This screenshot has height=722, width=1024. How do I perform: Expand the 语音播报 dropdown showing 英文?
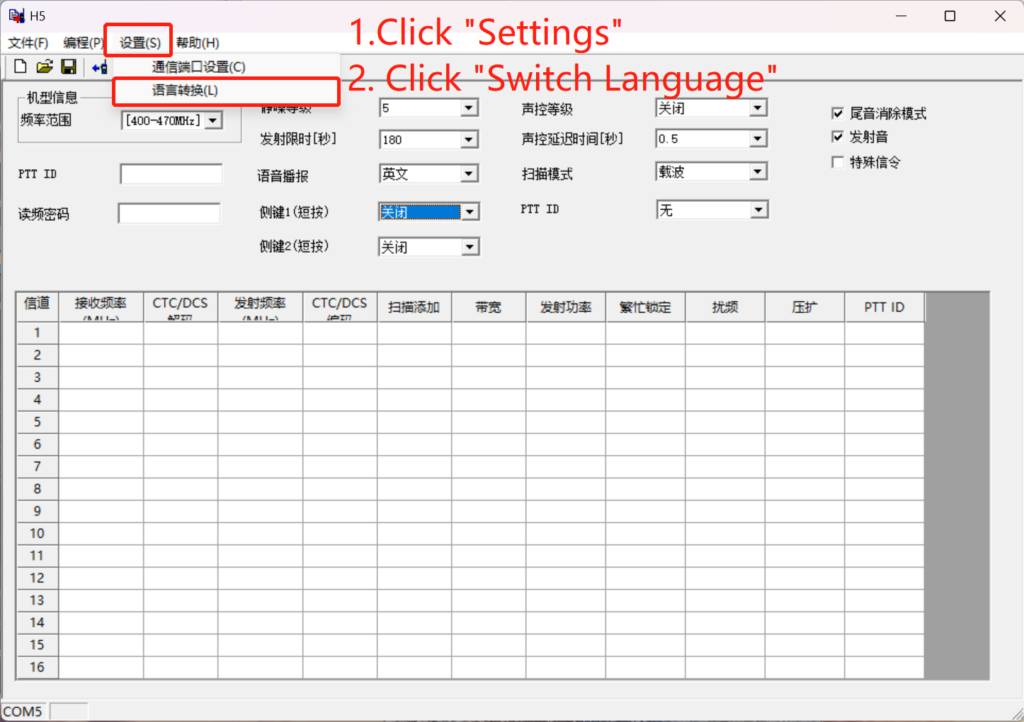tap(469, 174)
